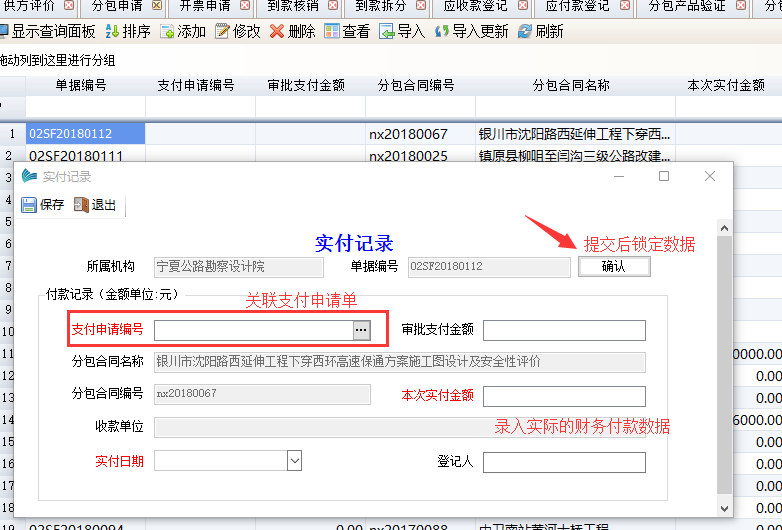The image size is (782, 530).
Task: Click the 查看 view icon
Action: 332,31
